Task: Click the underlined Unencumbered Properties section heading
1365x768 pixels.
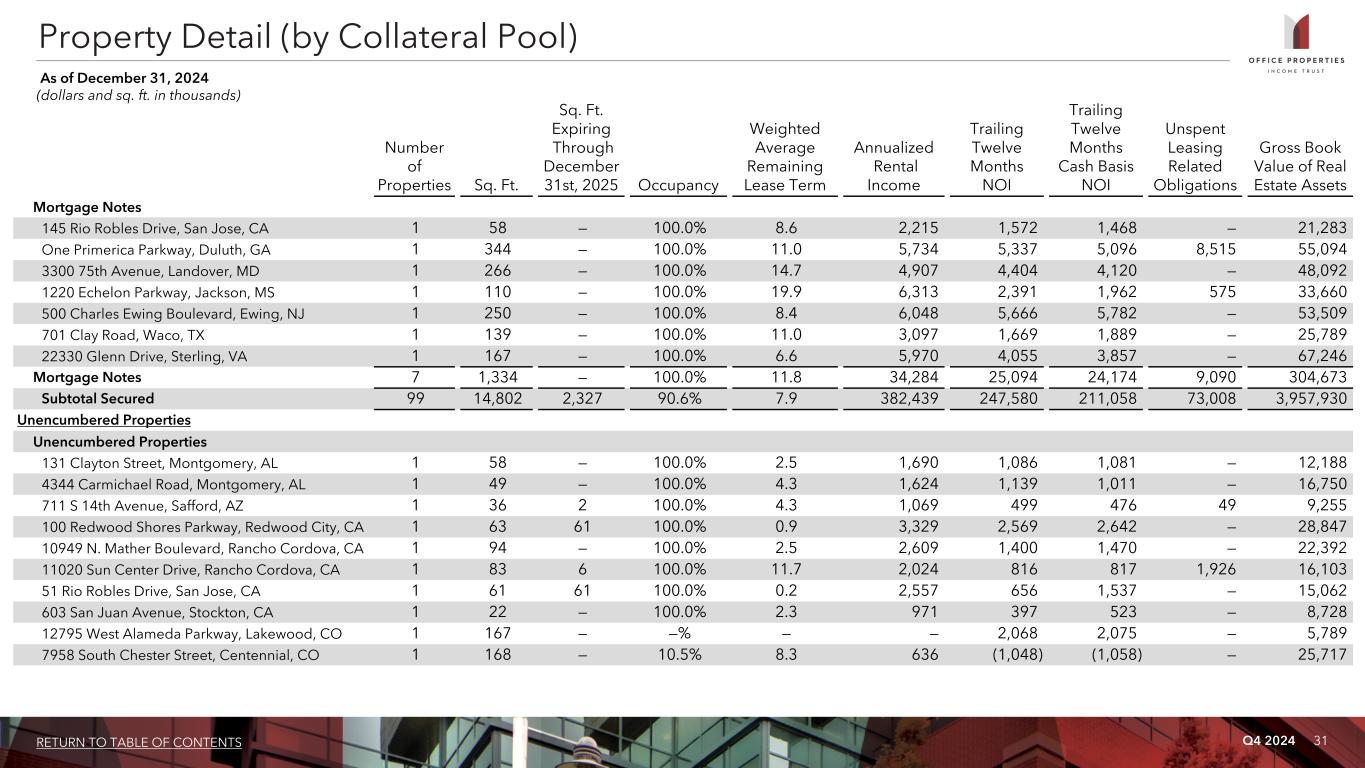Action: 104,420
